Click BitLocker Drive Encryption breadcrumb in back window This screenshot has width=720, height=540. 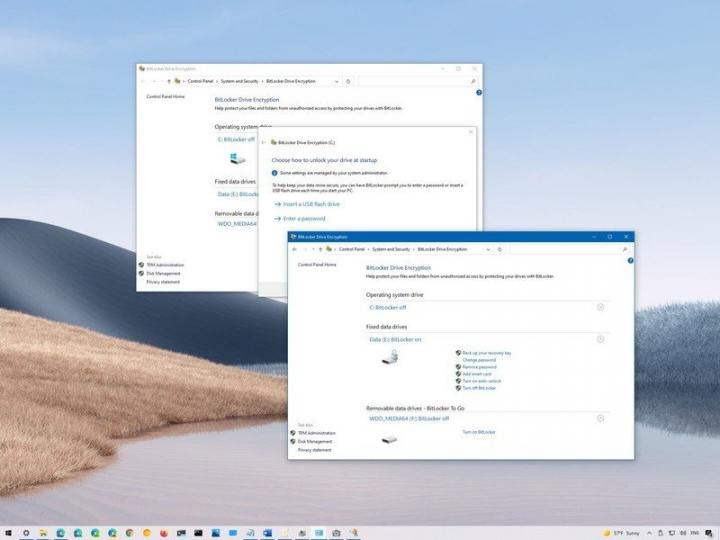click(x=291, y=81)
